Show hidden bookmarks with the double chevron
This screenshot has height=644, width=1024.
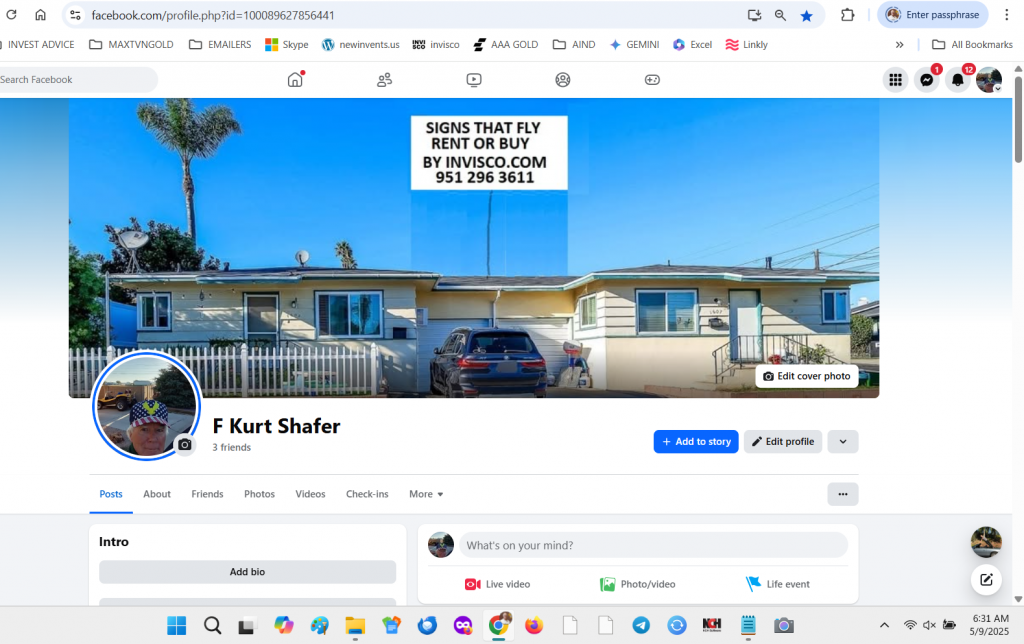899,44
